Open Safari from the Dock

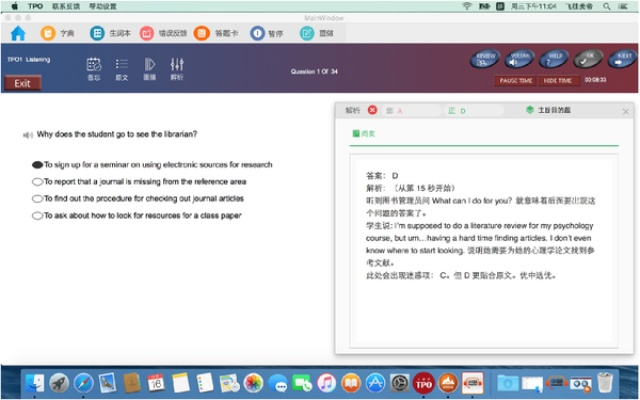(x=84, y=383)
